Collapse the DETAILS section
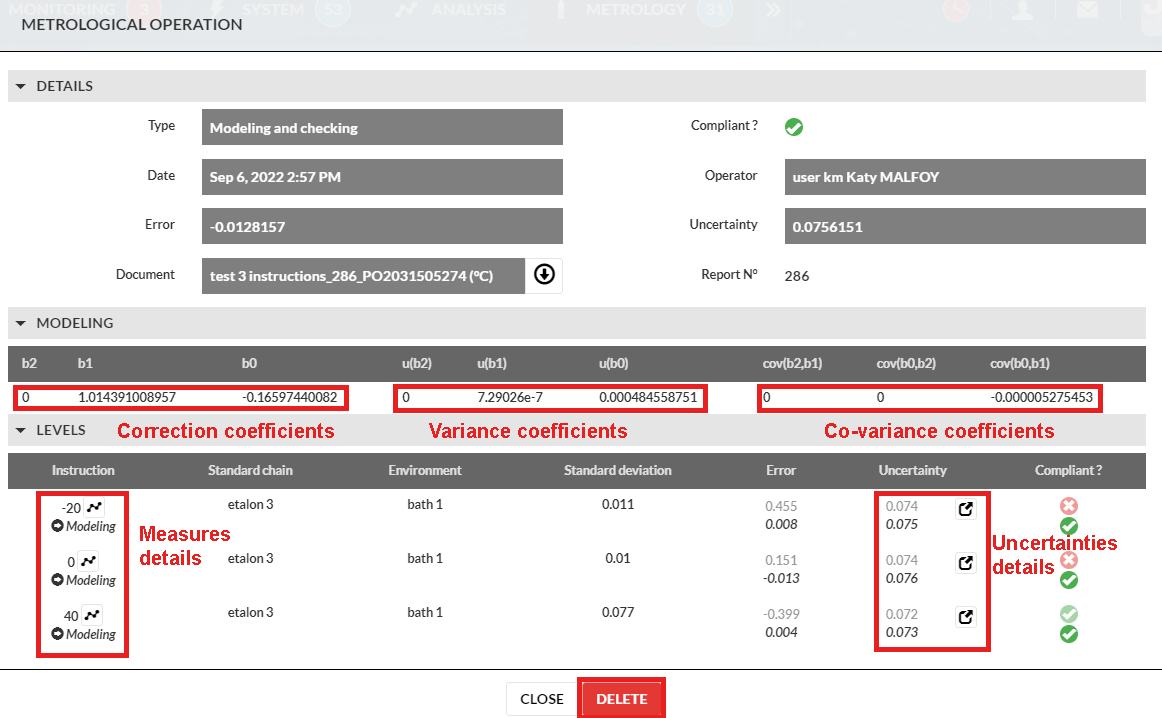 [21, 87]
